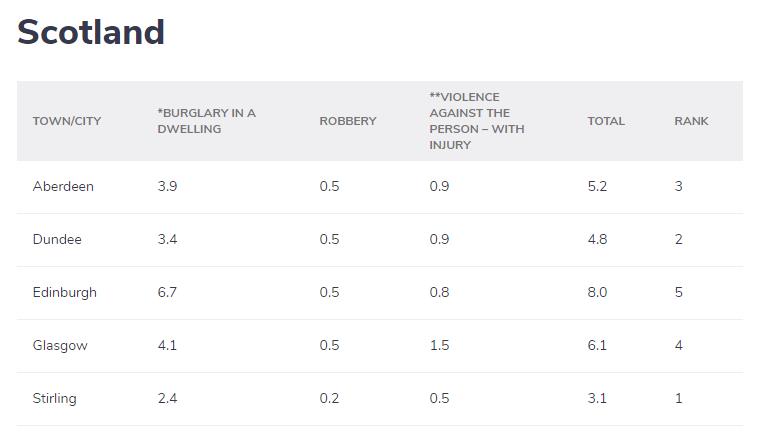Screen dimensions: 759x440
Task: Click Stirling's robbery value 0.2
Action: point(329,399)
